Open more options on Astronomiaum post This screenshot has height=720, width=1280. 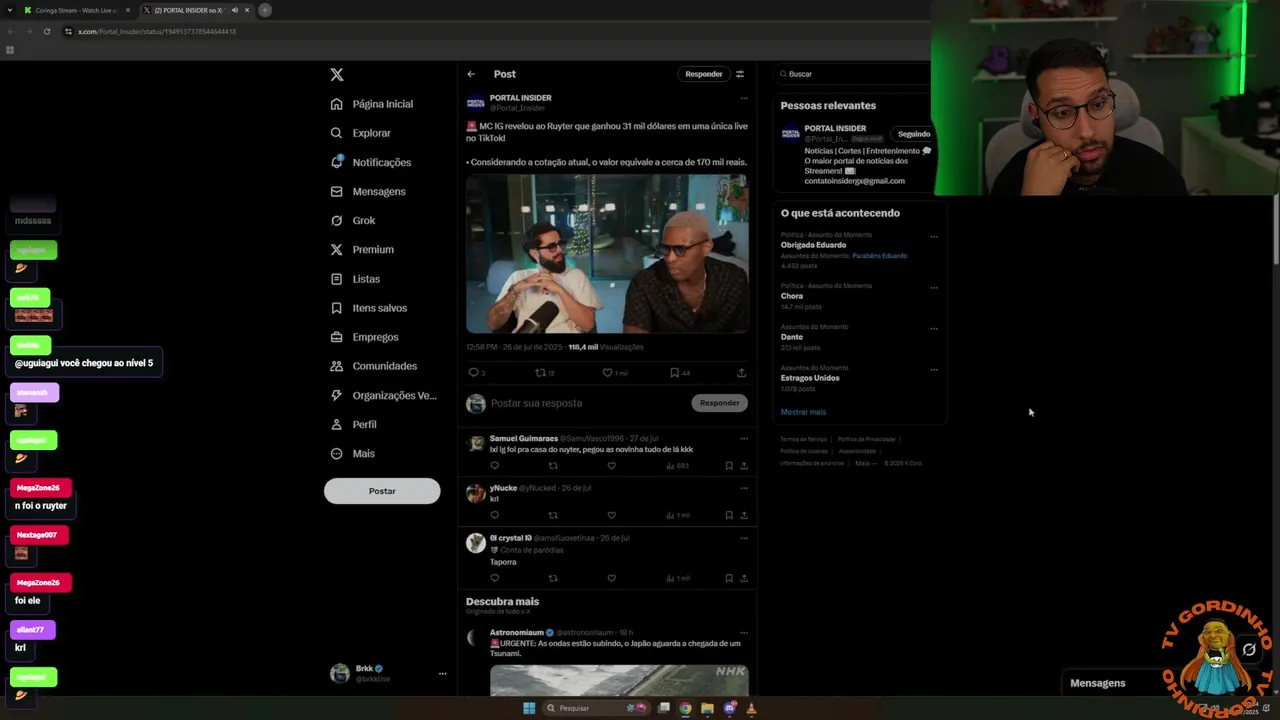[743, 632]
